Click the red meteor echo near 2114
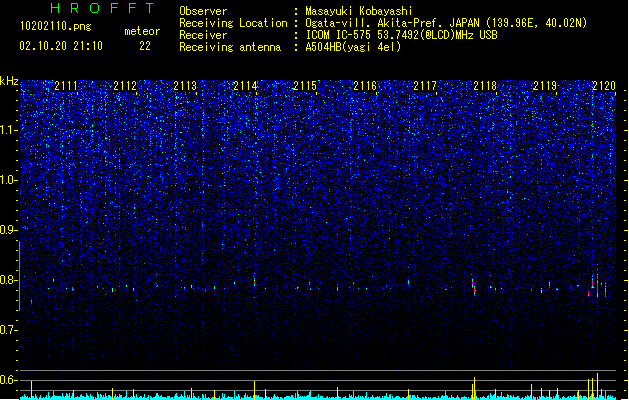Image resolution: width=629 pixels, height=400 pixels. click(x=254, y=281)
